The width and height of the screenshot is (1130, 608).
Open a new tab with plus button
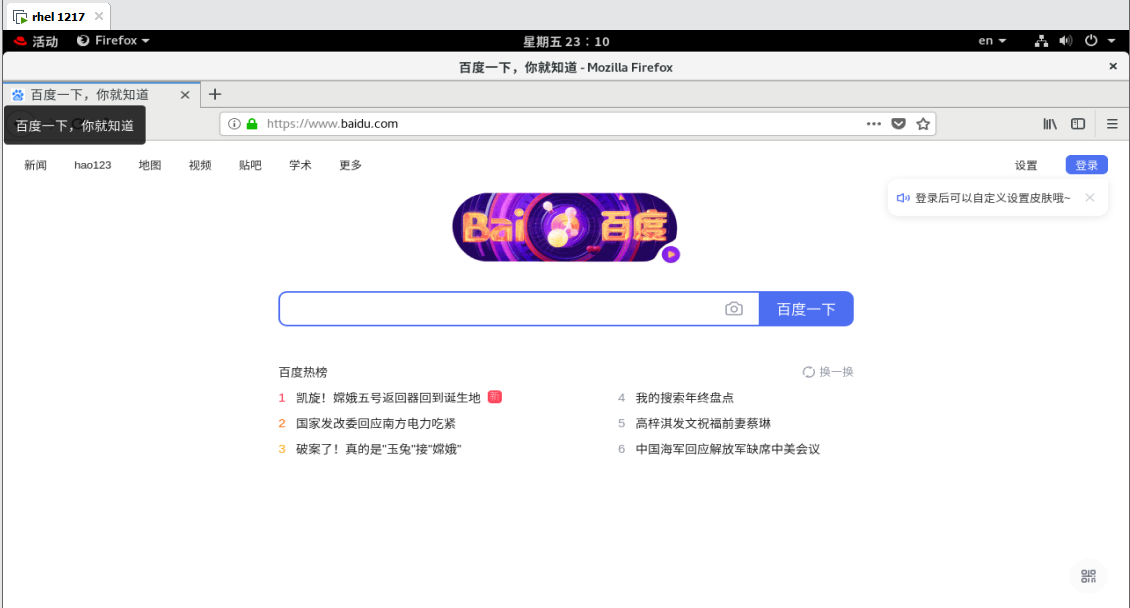click(x=215, y=94)
